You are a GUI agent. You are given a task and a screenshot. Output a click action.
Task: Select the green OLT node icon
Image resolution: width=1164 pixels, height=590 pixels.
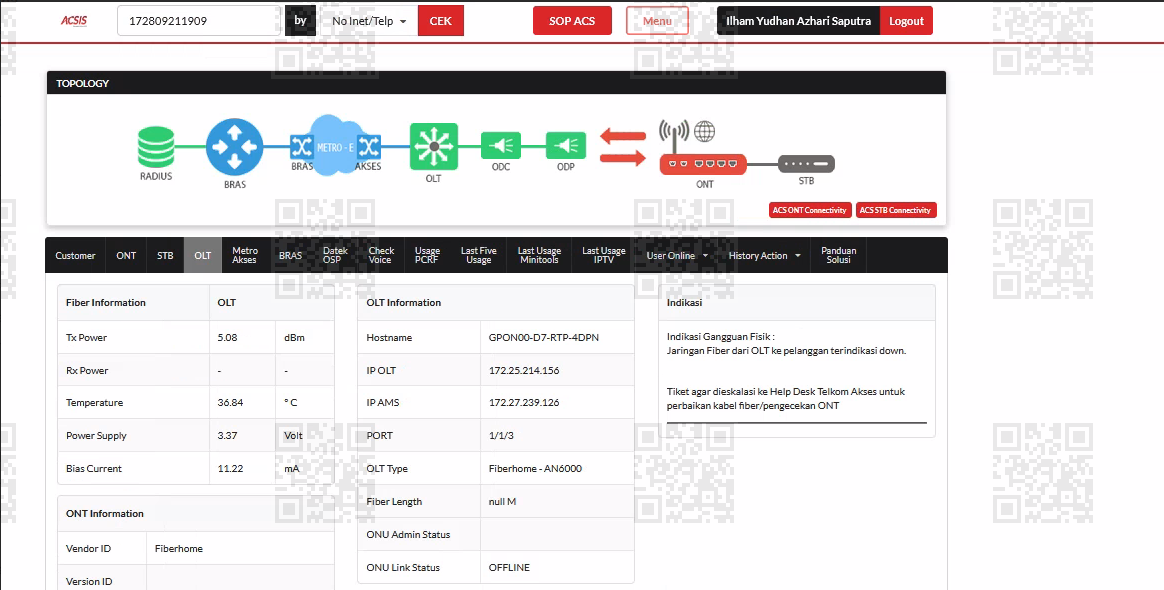[x=434, y=146]
